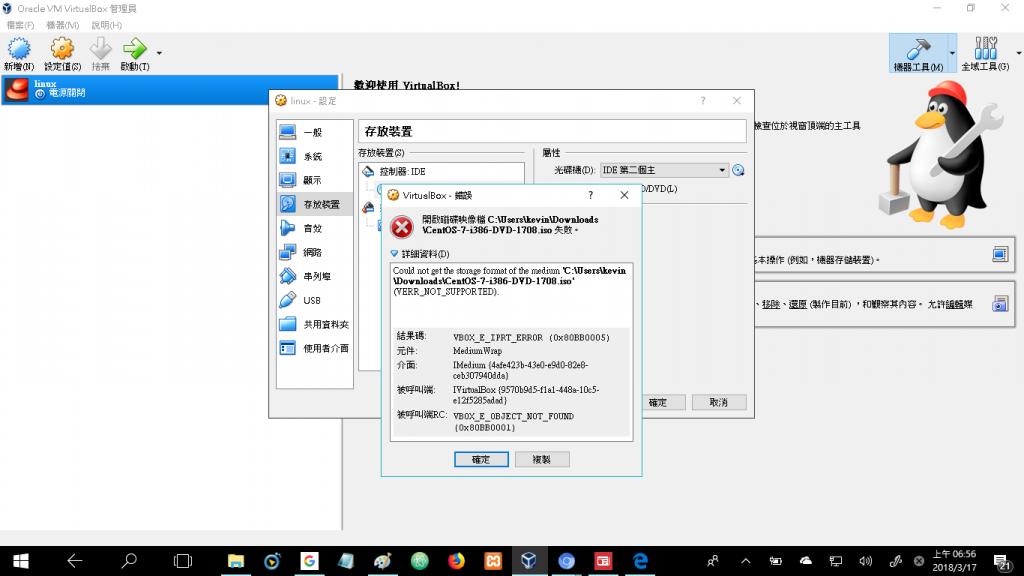Screen dimensions: 1024x576
Task: Open the red window taskbar app
Action: point(603,561)
